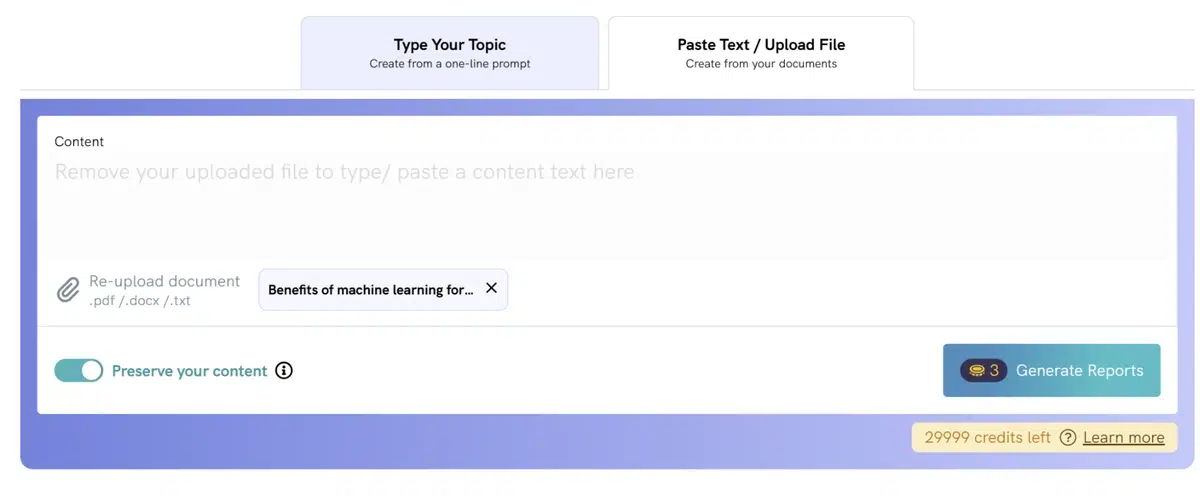Click the info icon beside Preserve your content
This screenshot has height=499, width=1200.
[284, 371]
